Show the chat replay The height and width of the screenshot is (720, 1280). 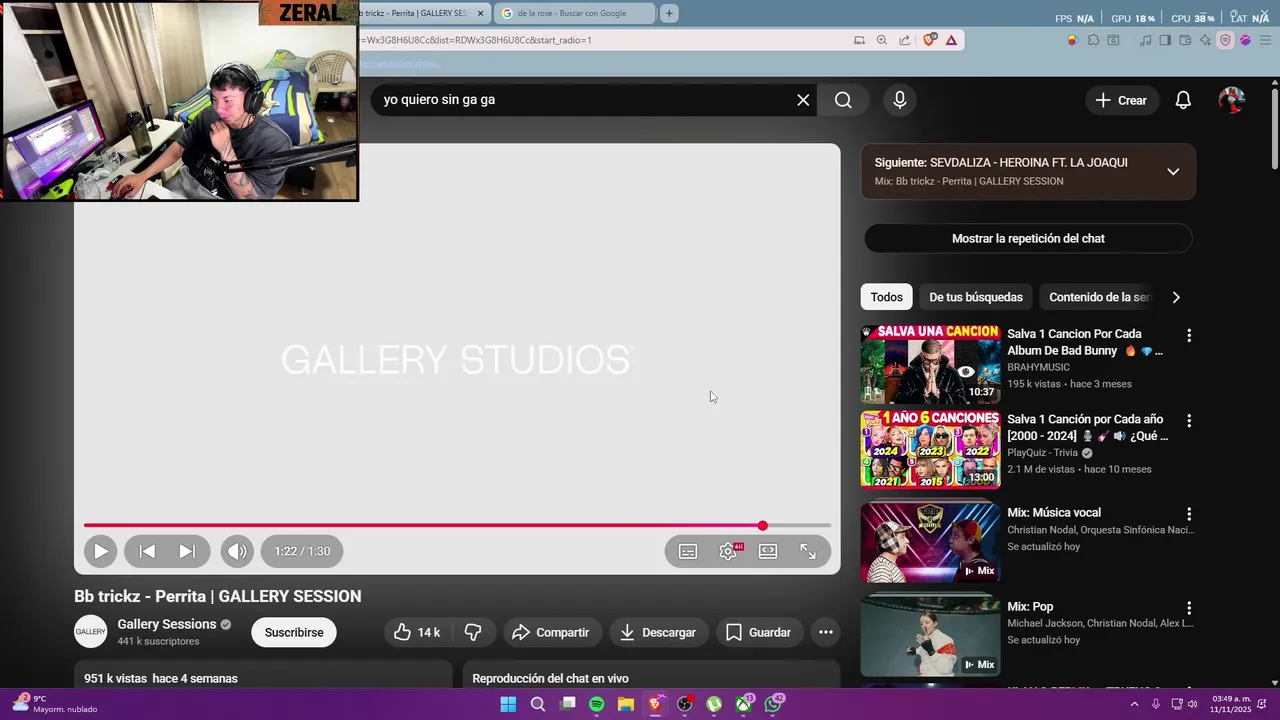1028,238
